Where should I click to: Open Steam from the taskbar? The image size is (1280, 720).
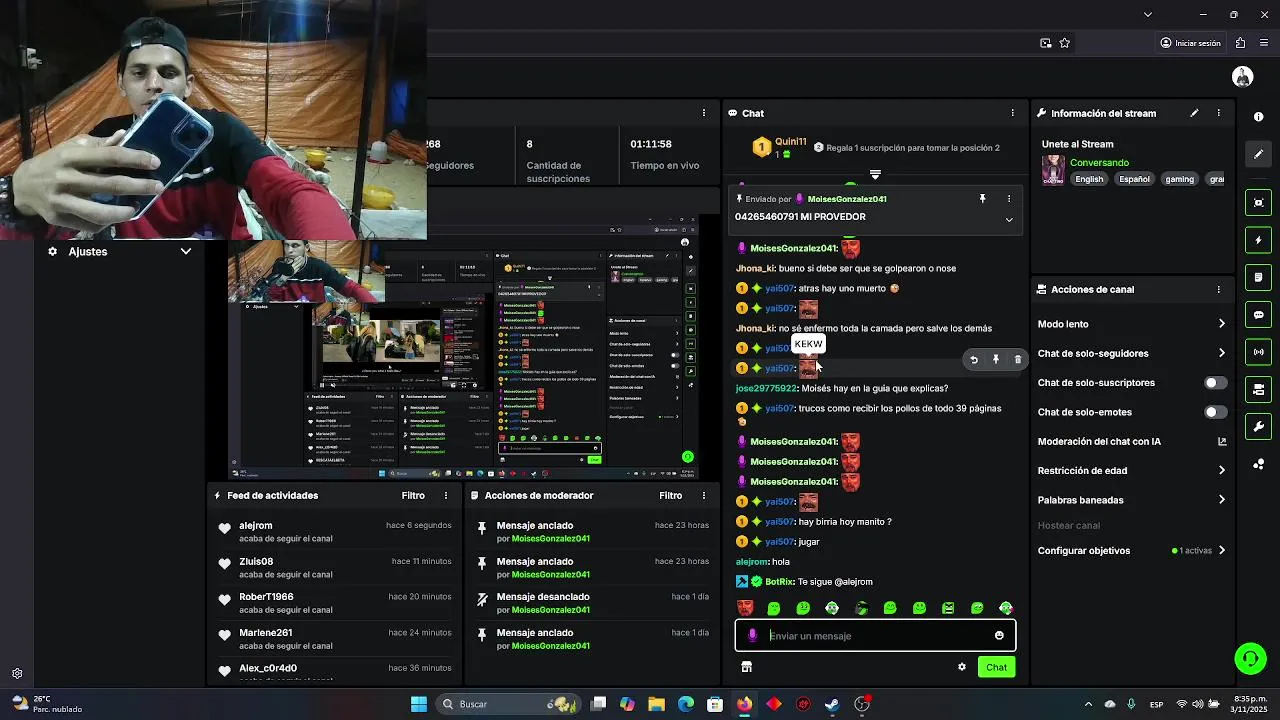point(832,704)
